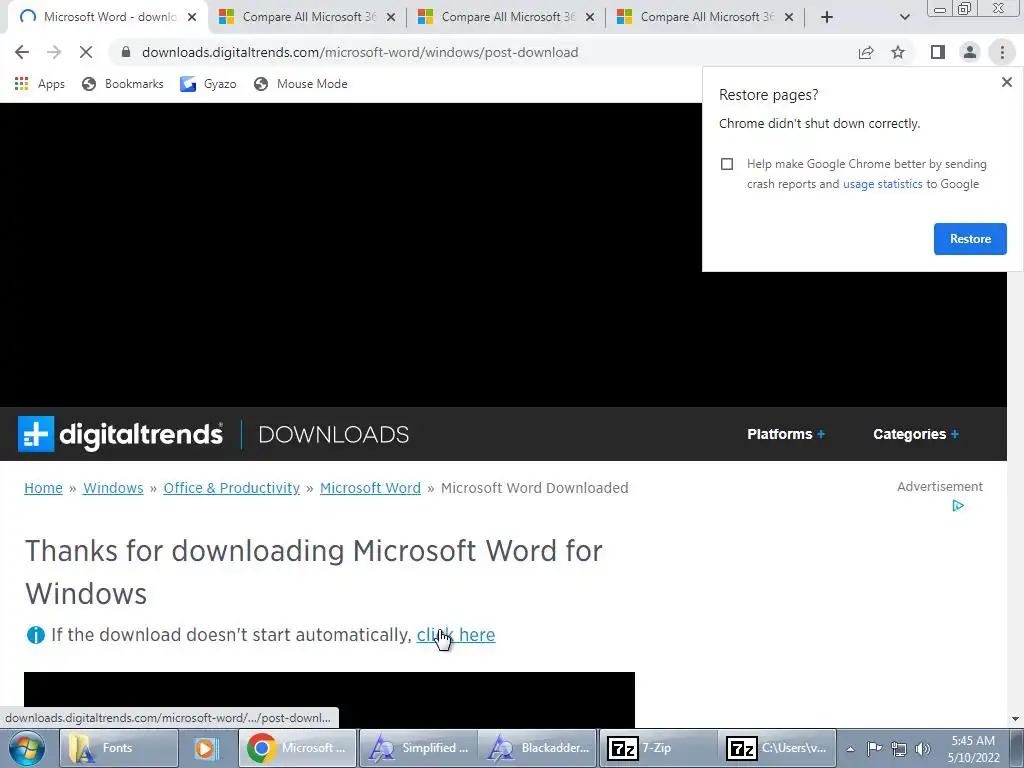Viewport: 1024px width, 768px height.
Task: Go to the Home breadcrumb
Action: [43, 488]
